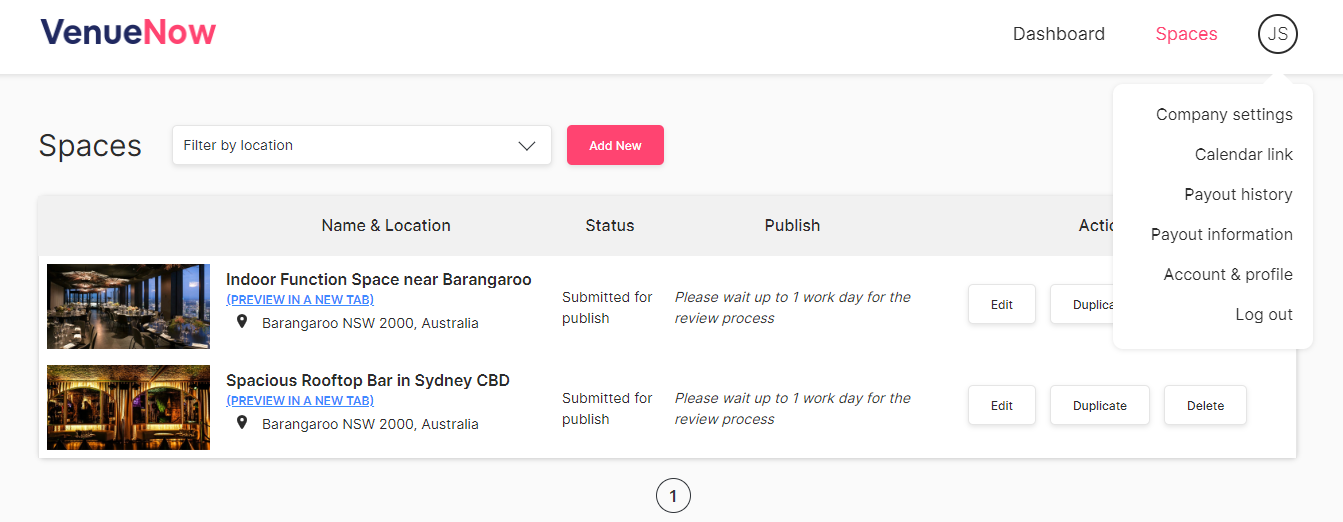Click the title Spacious Rooftop Bar in Sydney CBD
The height and width of the screenshot is (522, 1343).
(x=368, y=380)
